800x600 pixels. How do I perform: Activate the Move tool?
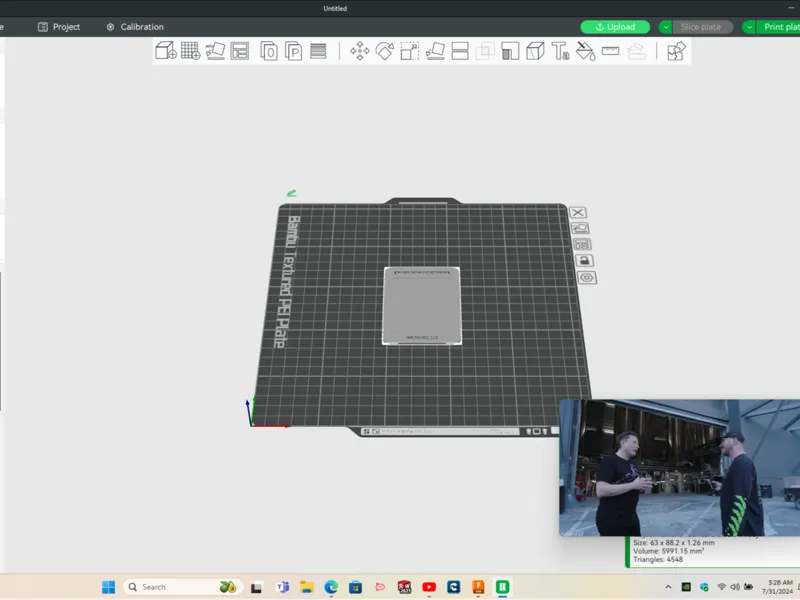(360, 51)
